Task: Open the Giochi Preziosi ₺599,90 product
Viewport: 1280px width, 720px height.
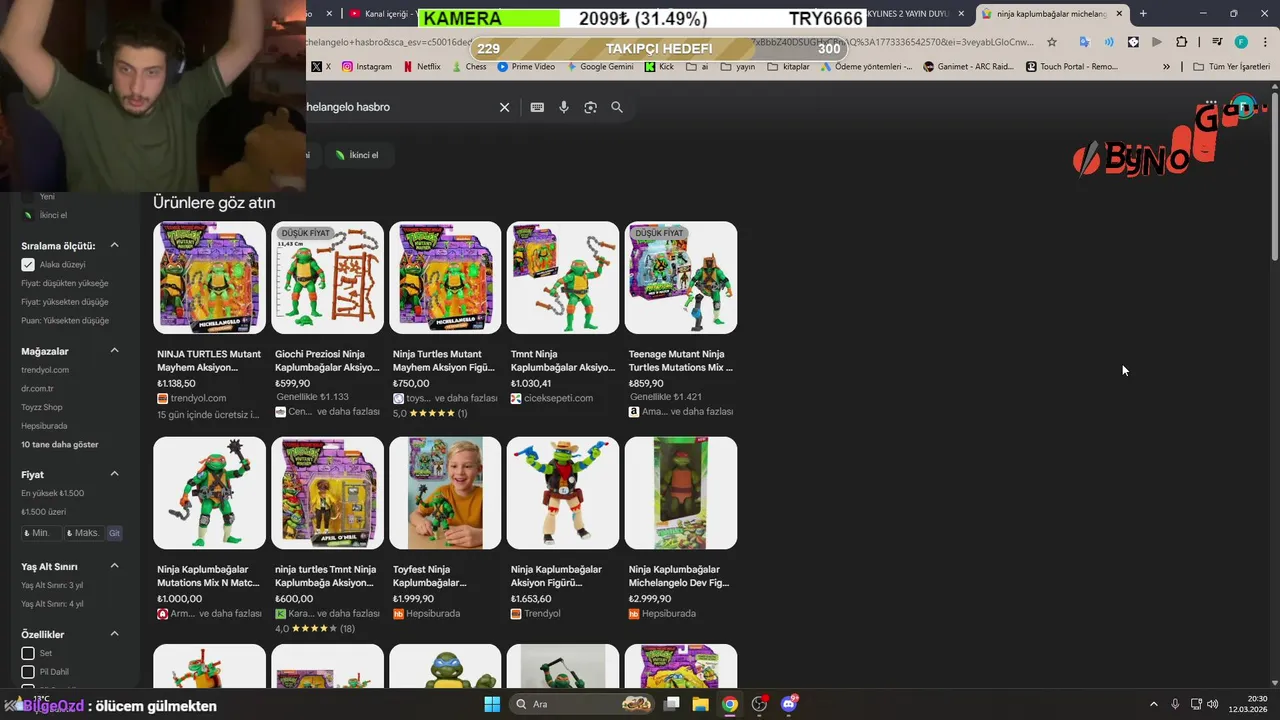Action: [x=327, y=320]
